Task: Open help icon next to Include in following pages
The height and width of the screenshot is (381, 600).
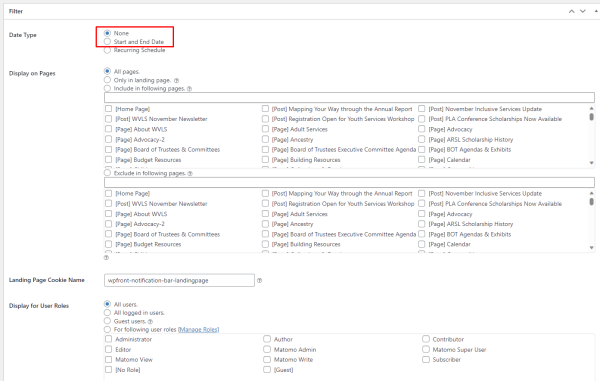Action: point(189,89)
